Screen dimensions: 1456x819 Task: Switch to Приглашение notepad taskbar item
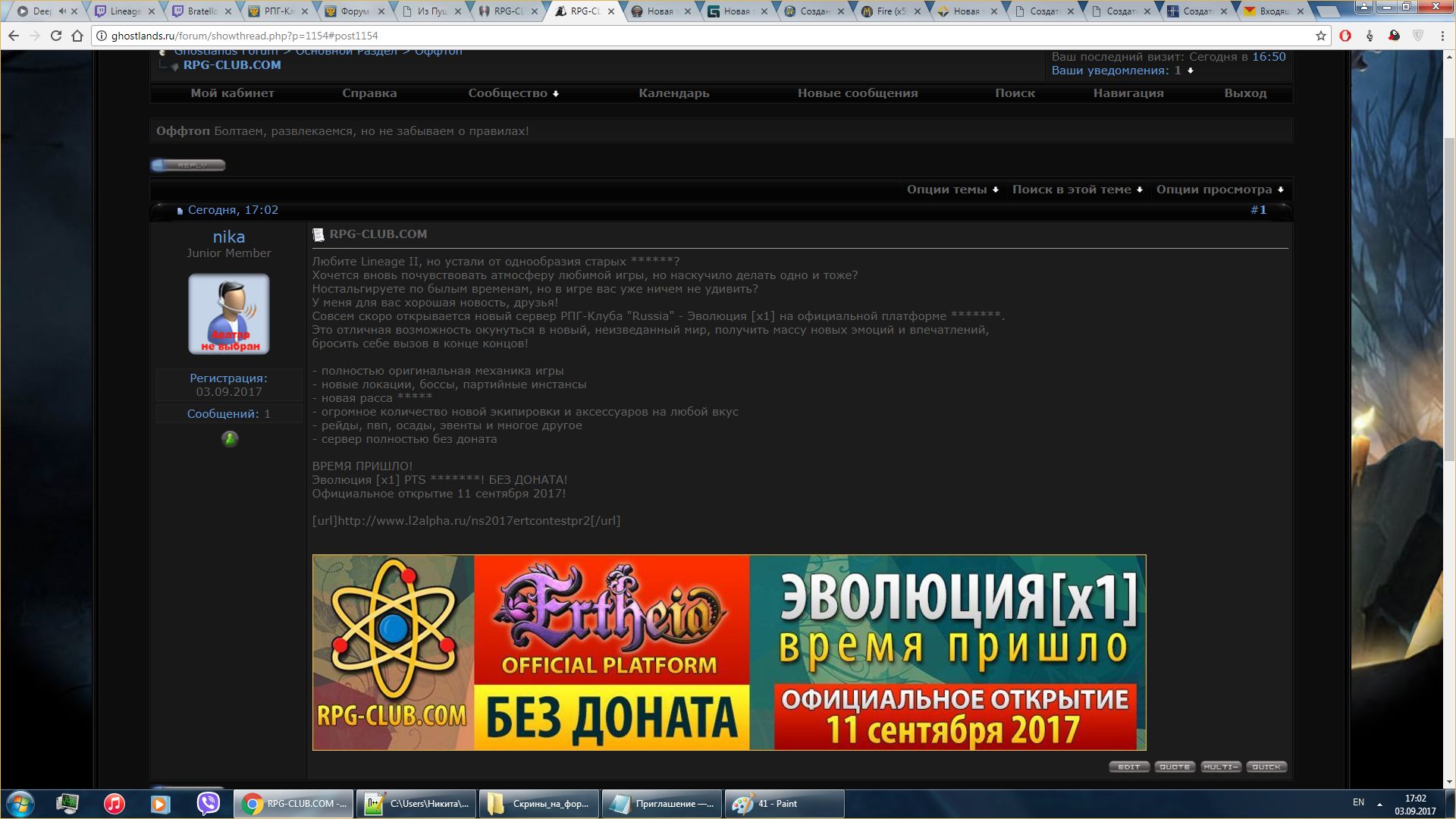click(x=662, y=803)
